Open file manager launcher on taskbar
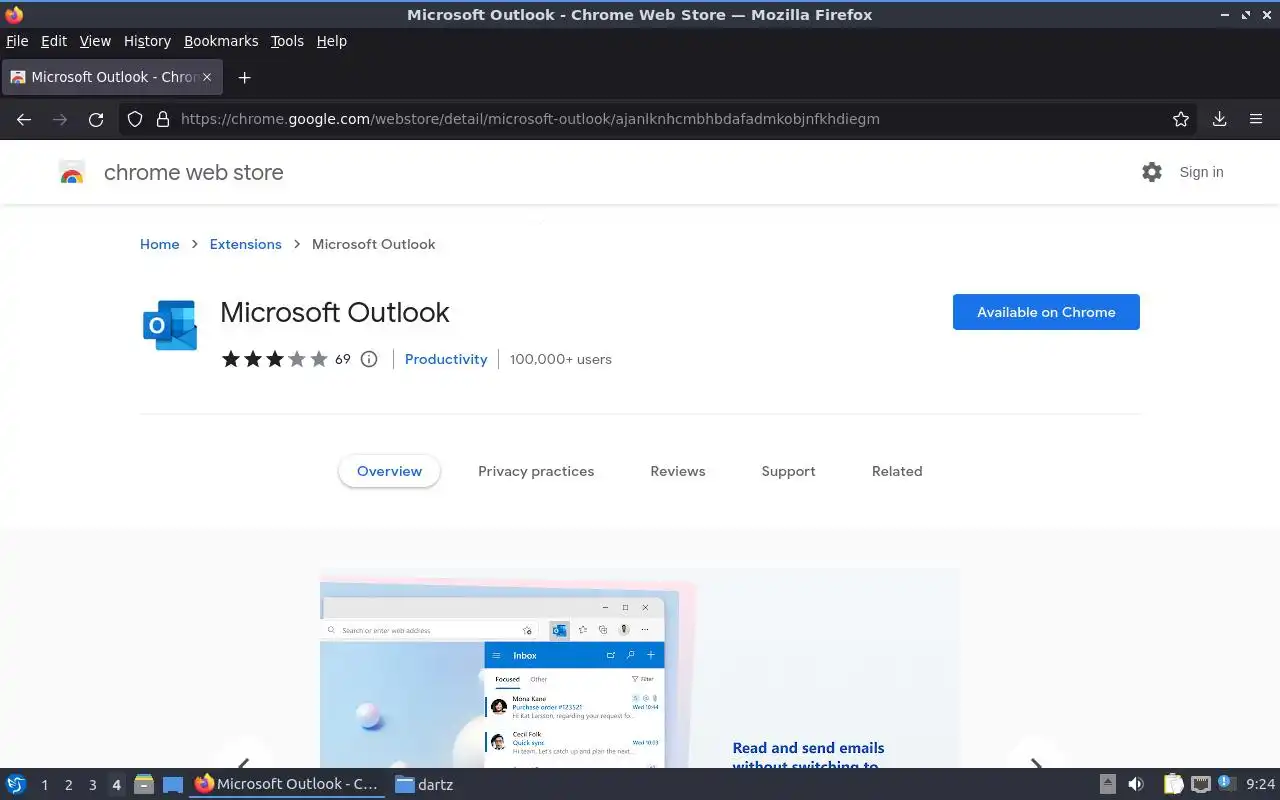Viewport: 1280px width, 800px height. (144, 784)
